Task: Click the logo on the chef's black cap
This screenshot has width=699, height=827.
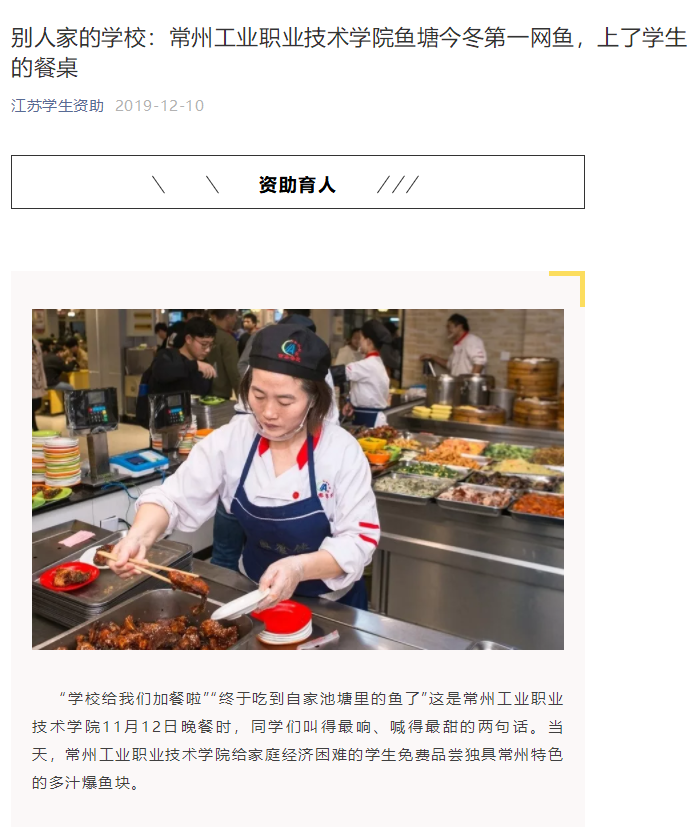Action: [291, 350]
